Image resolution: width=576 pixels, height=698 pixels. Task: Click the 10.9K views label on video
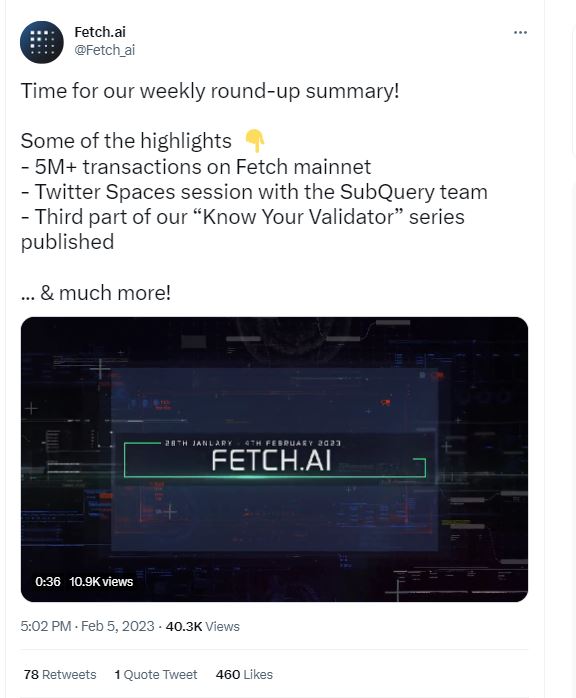[x=101, y=581]
